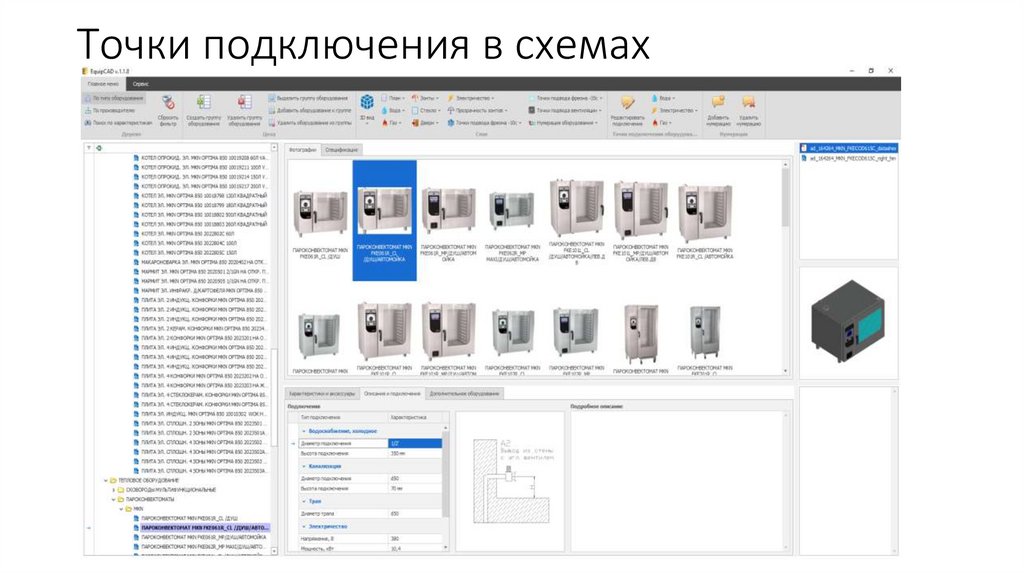Click the Подробное описание text area
This screenshot has height=574, width=1024.
click(x=679, y=481)
